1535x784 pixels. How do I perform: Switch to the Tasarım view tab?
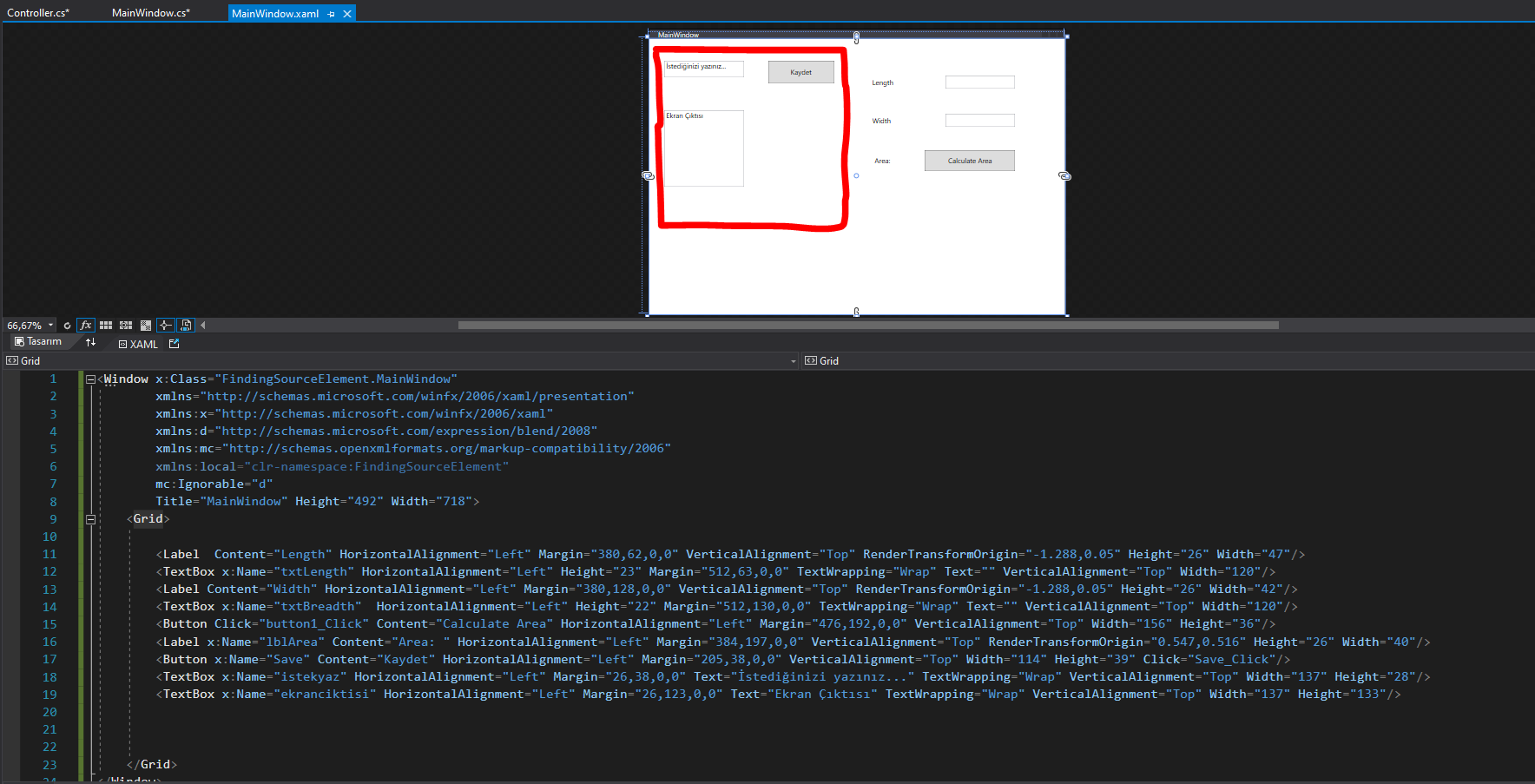[x=40, y=341]
